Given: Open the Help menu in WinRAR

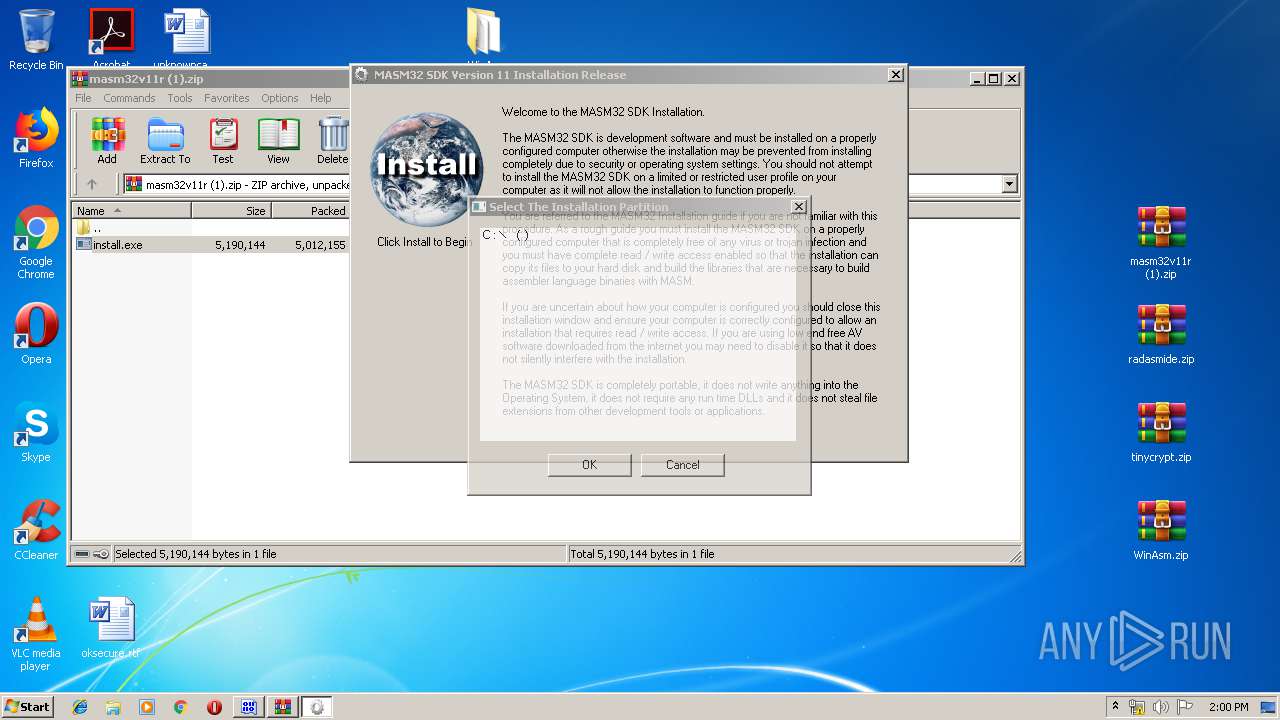Looking at the screenshot, I should coord(320,98).
